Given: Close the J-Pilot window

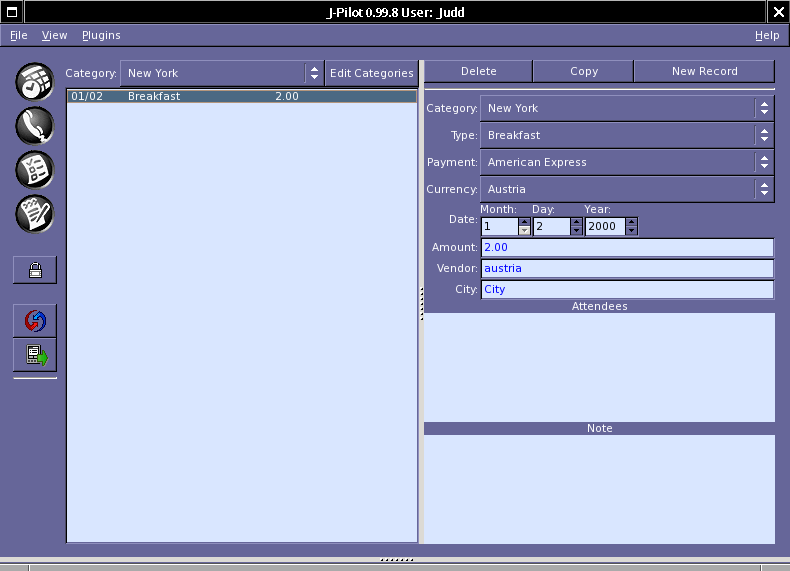Looking at the screenshot, I should [x=778, y=11].
